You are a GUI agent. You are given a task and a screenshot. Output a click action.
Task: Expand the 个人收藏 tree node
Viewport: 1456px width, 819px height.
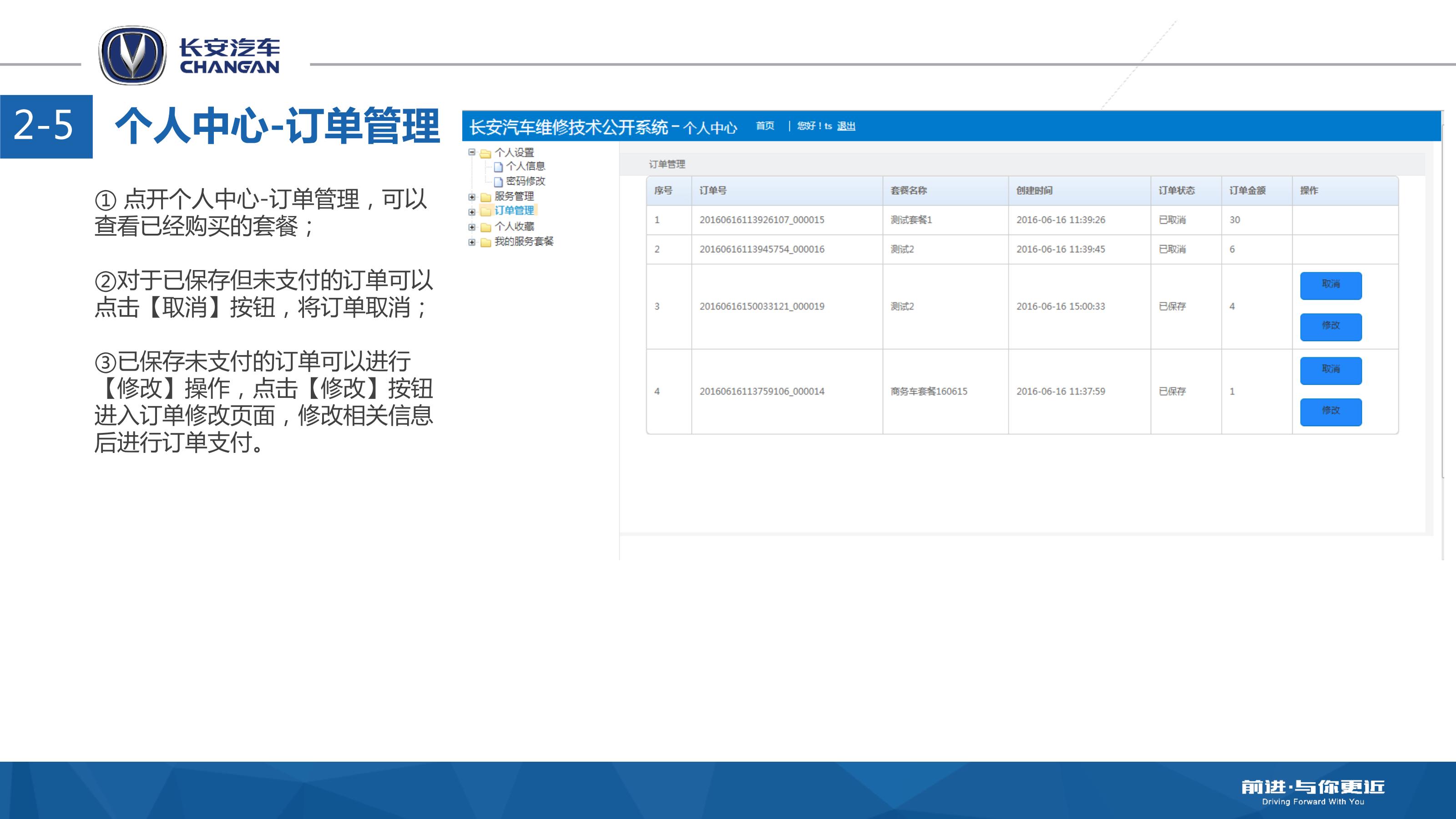(x=471, y=227)
